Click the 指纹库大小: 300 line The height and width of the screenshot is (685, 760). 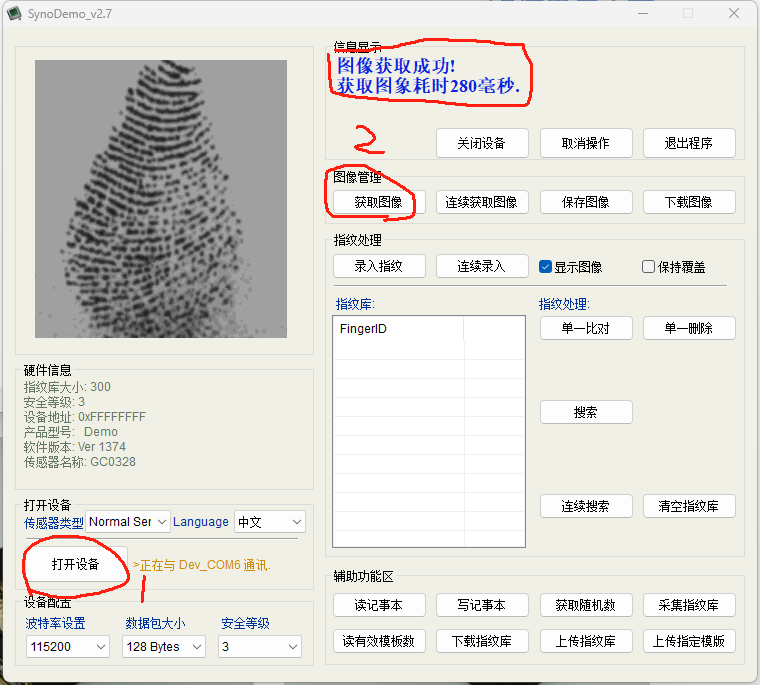click(x=67, y=386)
